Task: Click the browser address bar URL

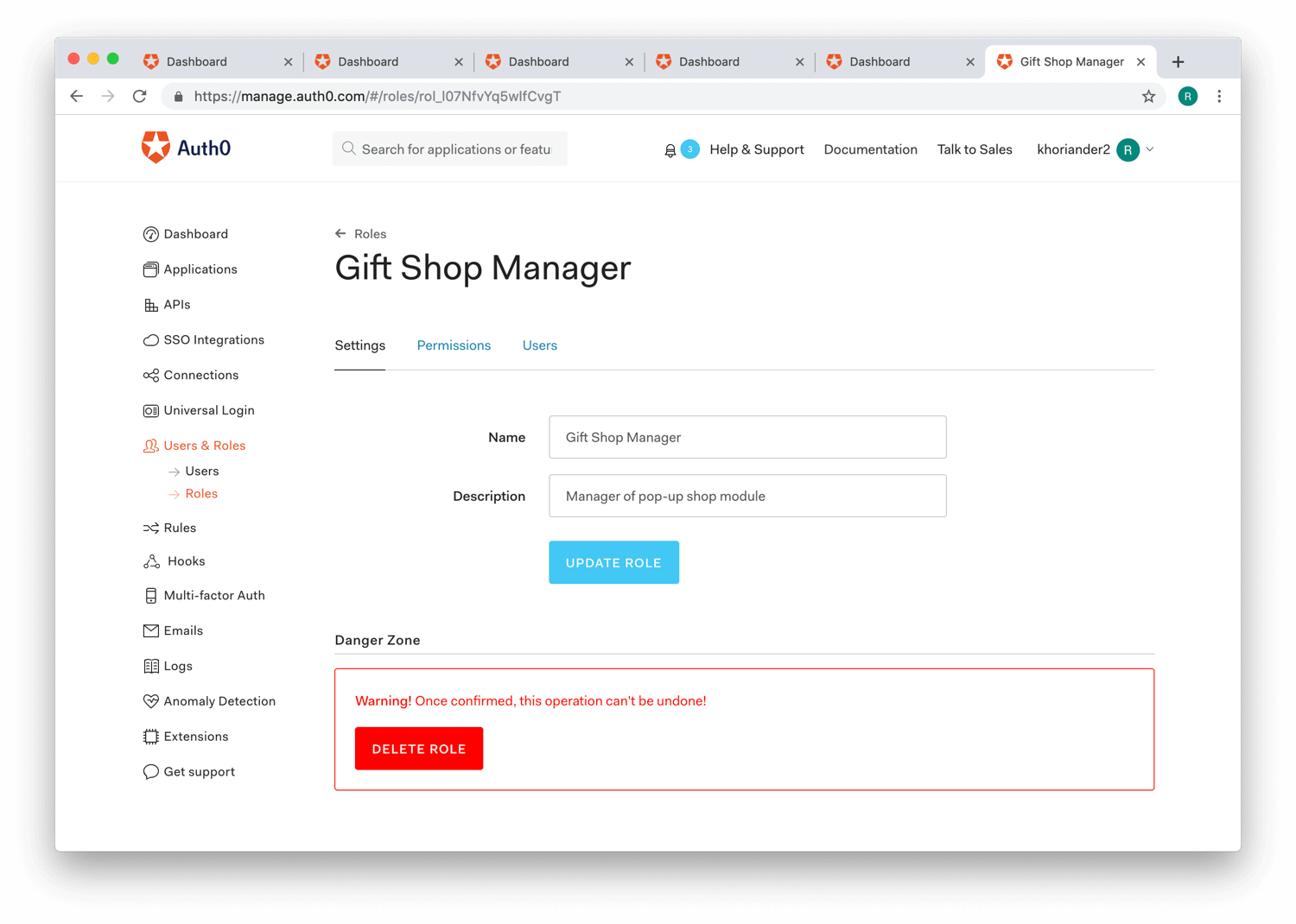Action: click(377, 97)
